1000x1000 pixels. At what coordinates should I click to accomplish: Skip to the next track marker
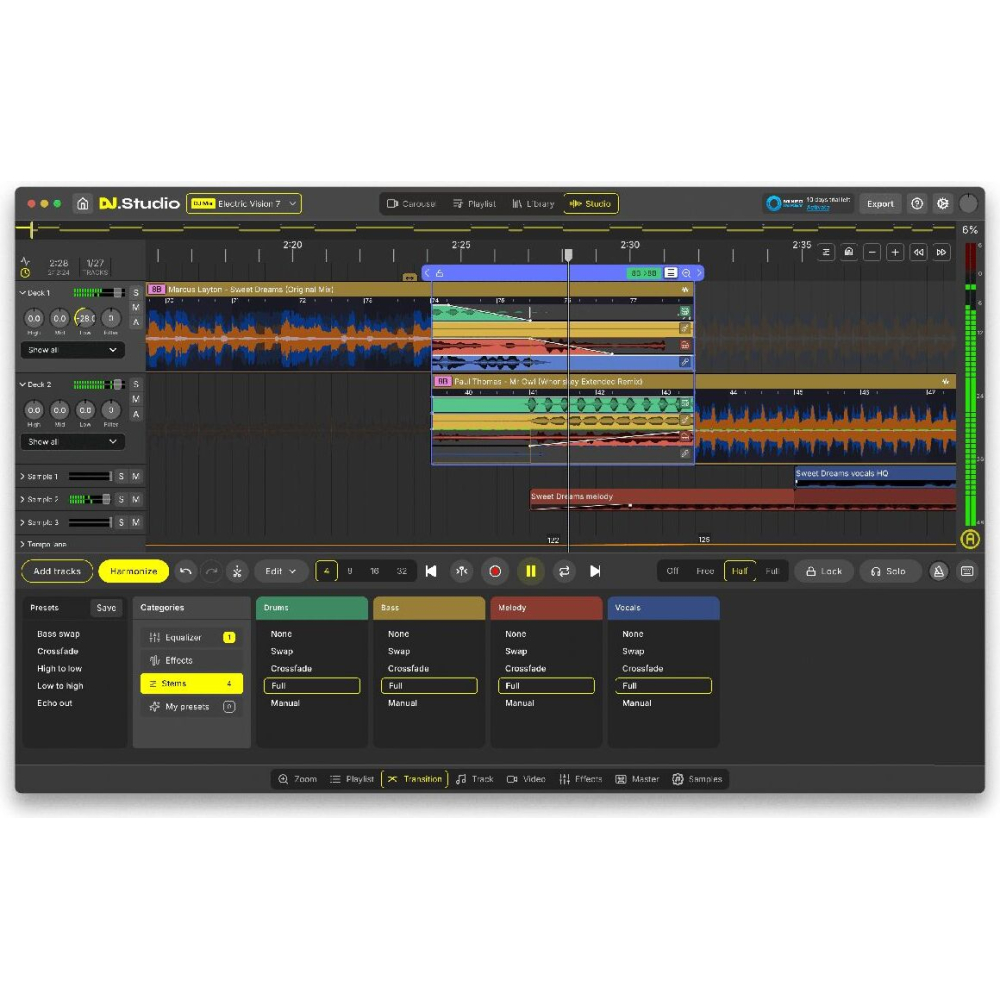tap(596, 571)
